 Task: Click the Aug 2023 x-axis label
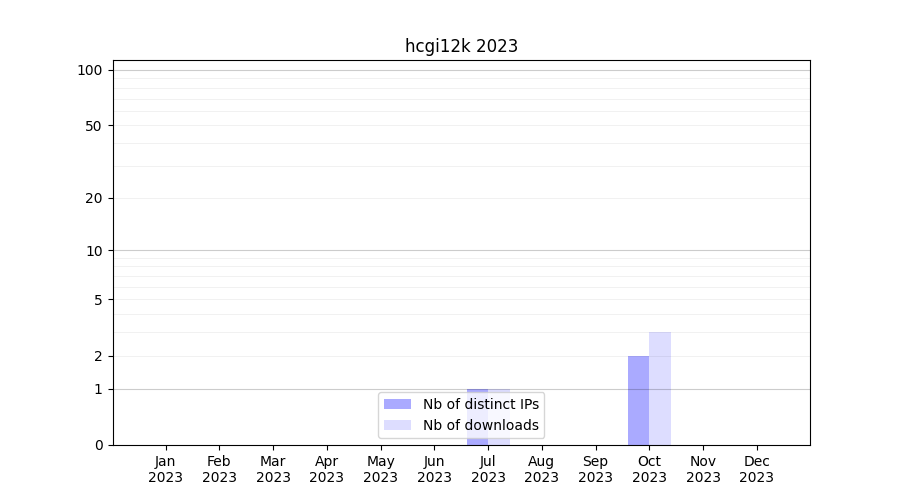pyautogui.click(x=542, y=469)
